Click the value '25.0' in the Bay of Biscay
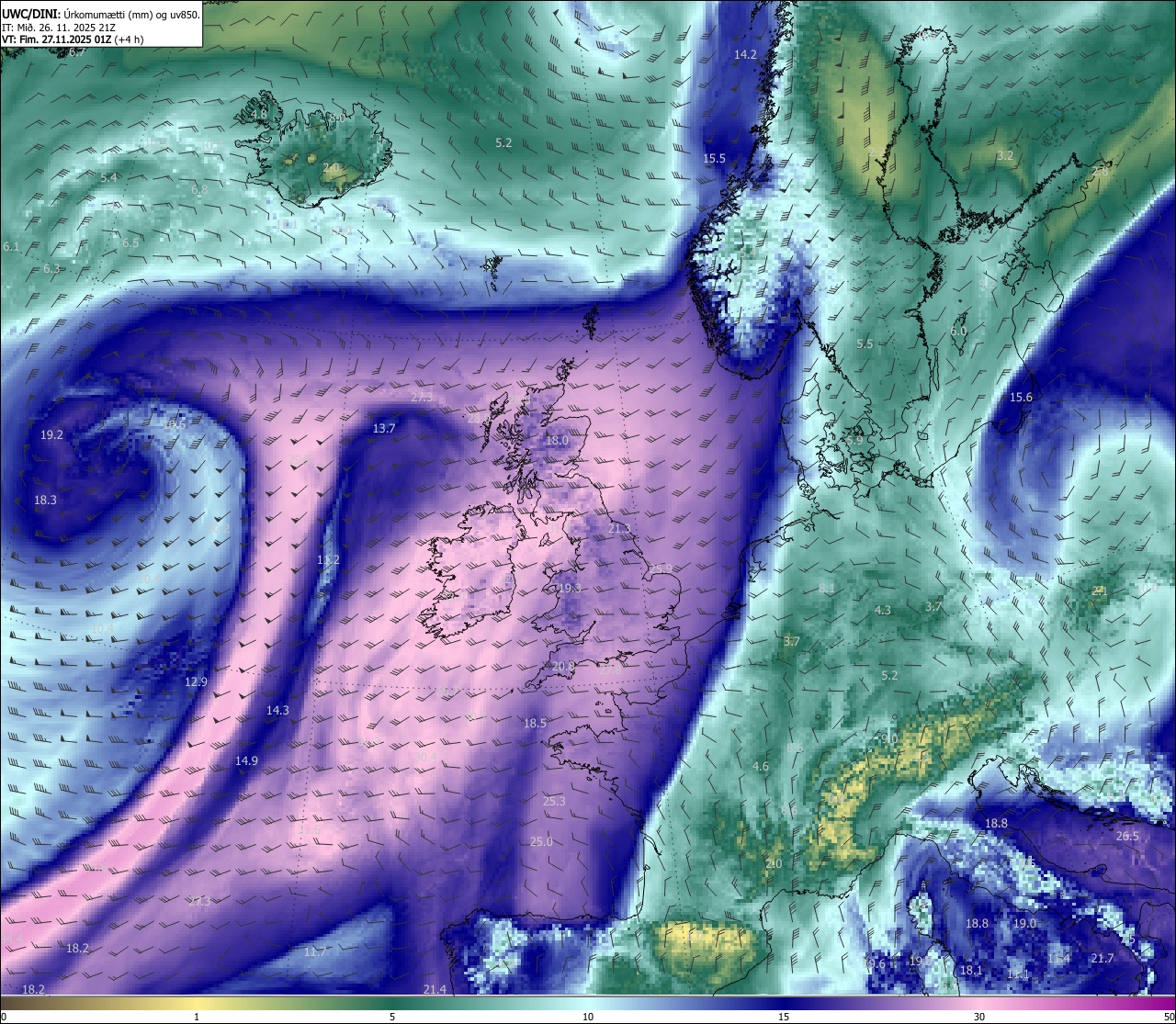The image size is (1176, 1024). click(541, 841)
